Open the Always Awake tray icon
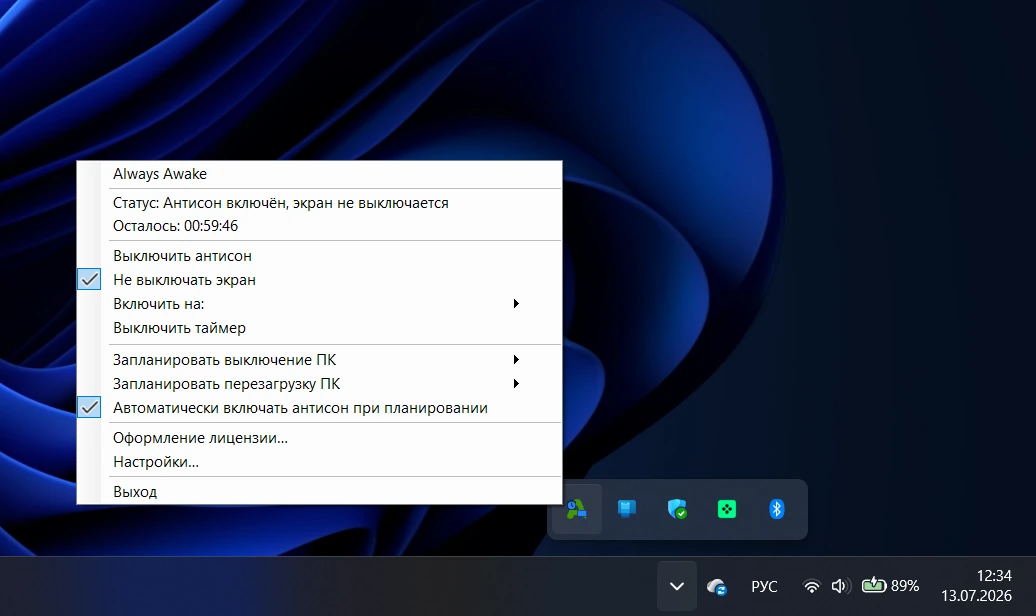 point(576,509)
